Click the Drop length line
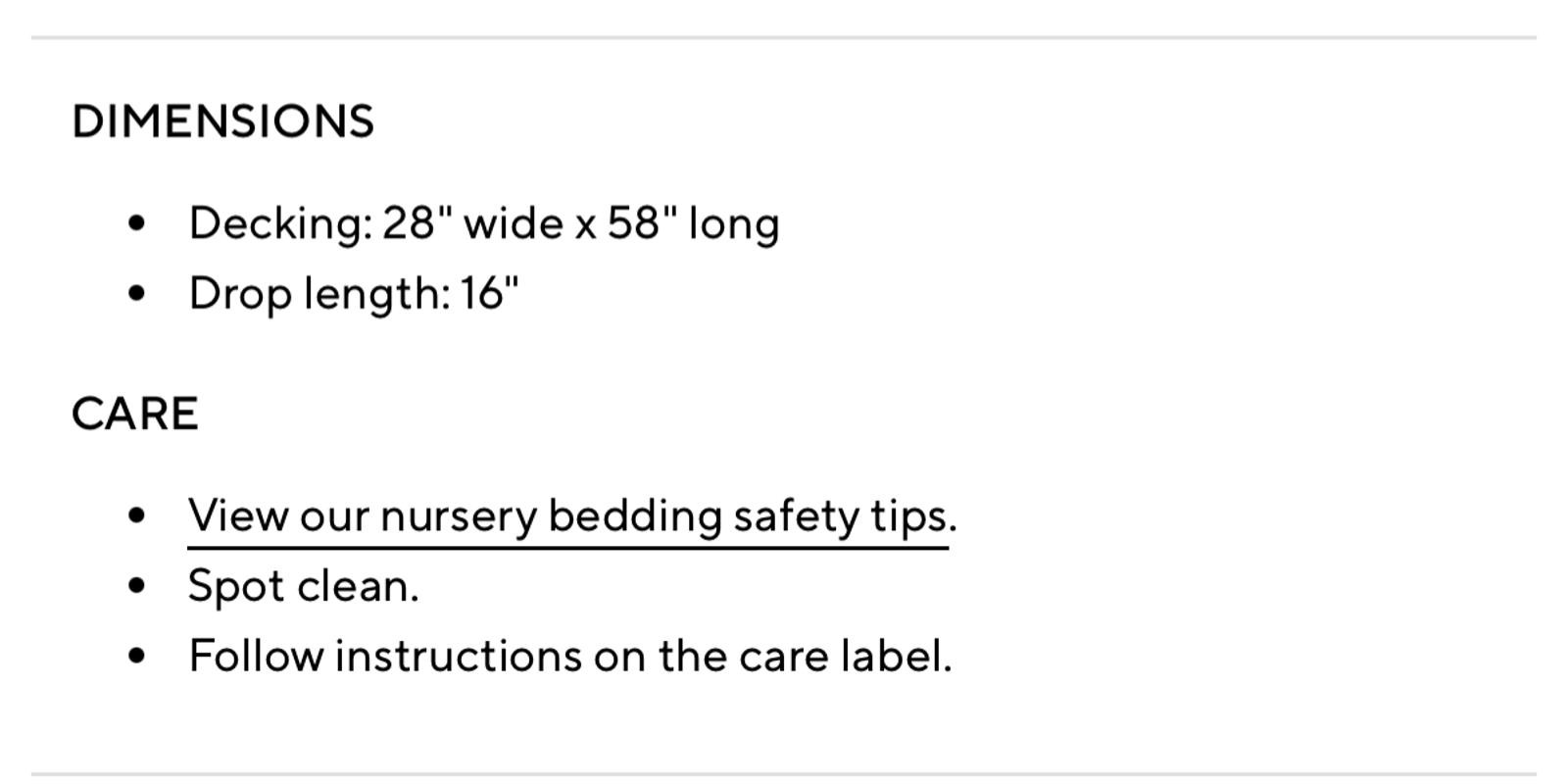This screenshot has width=1568, height=784. click(x=353, y=293)
